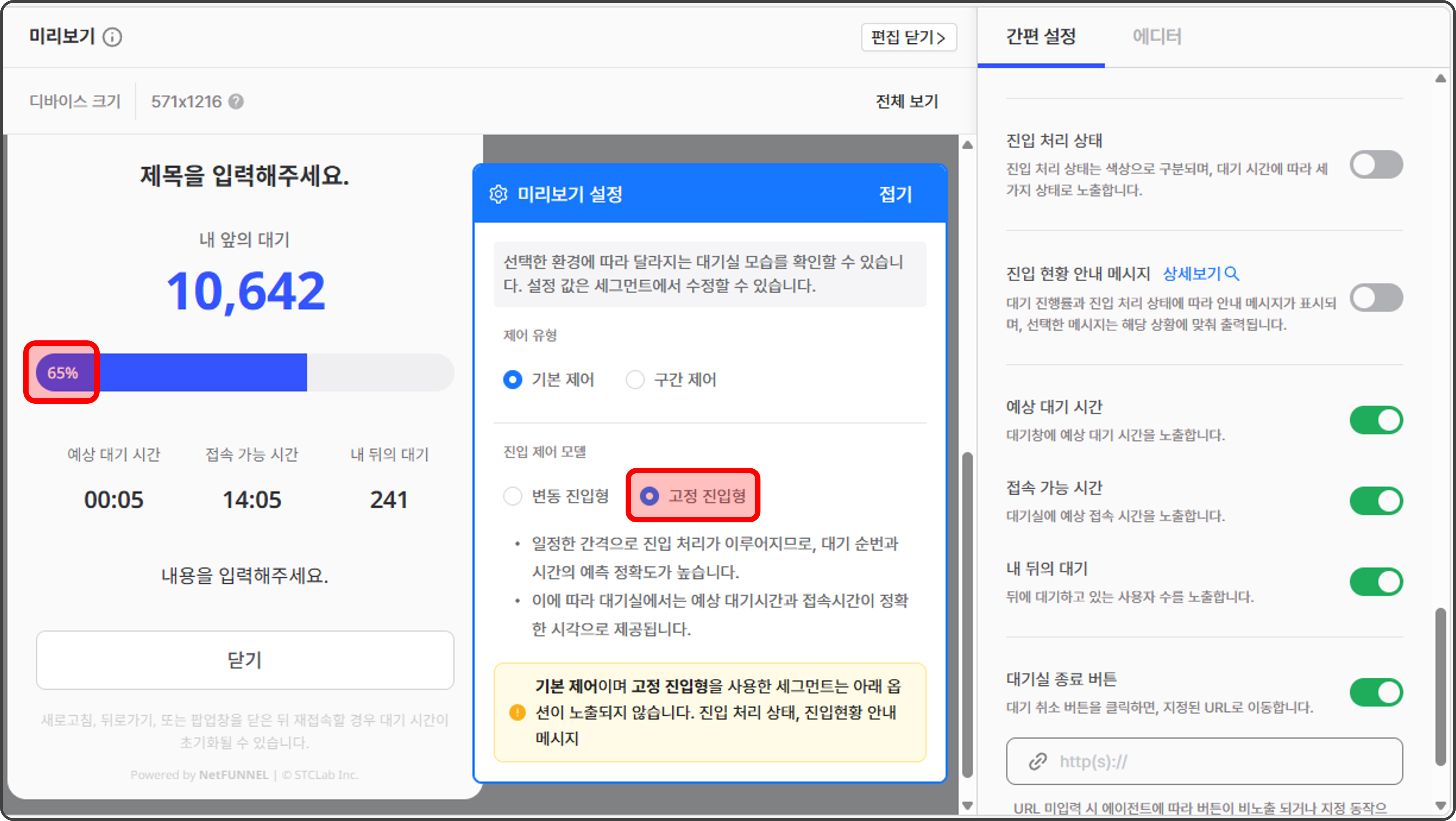Turn off the 대기실 종료 버튼 toggle
This screenshot has height=821, width=1456.
pyautogui.click(x=1376, y=692)
